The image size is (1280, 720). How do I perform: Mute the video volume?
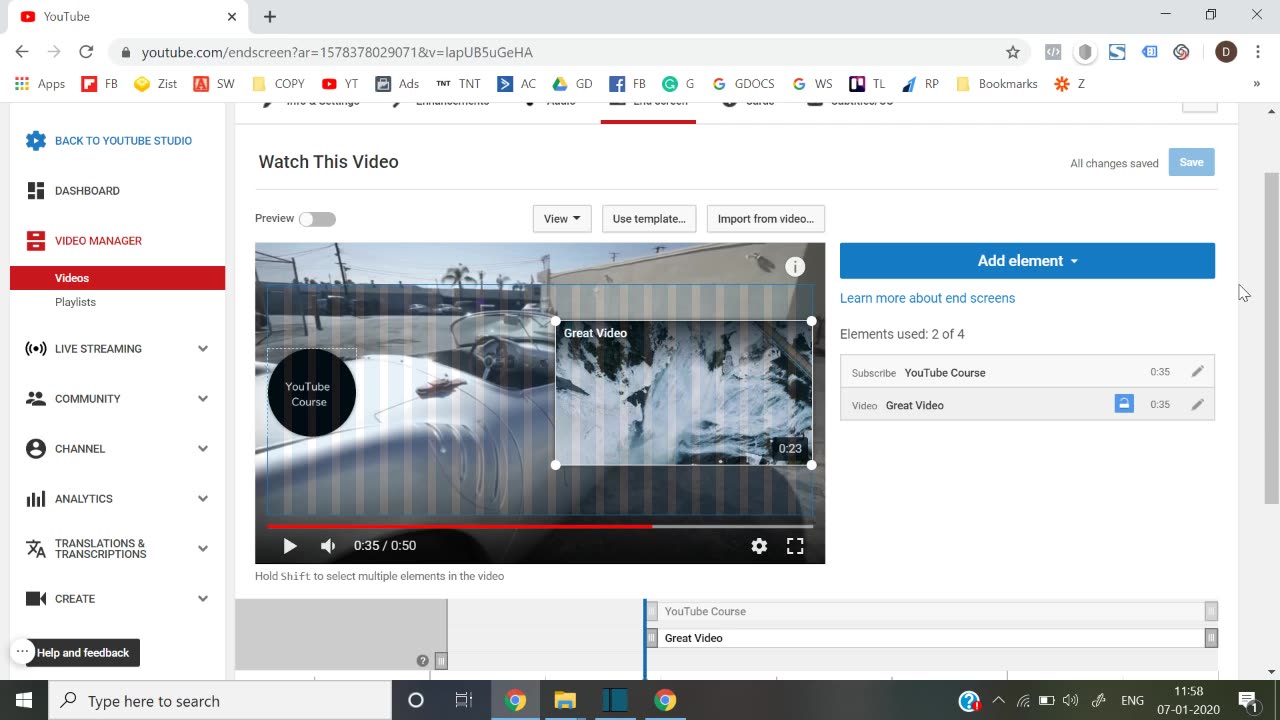[328, 546]
